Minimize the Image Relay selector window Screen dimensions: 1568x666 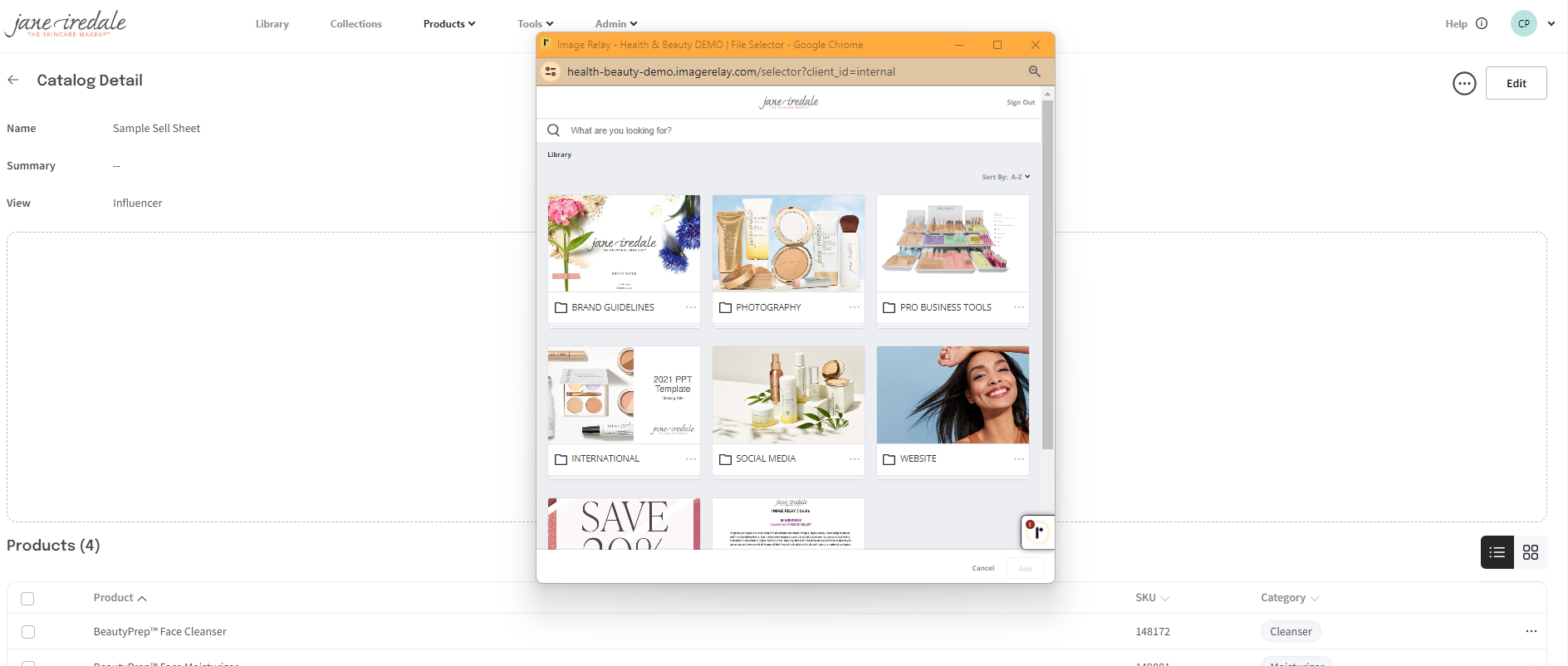pyautogui.click(x=959, y=45)
